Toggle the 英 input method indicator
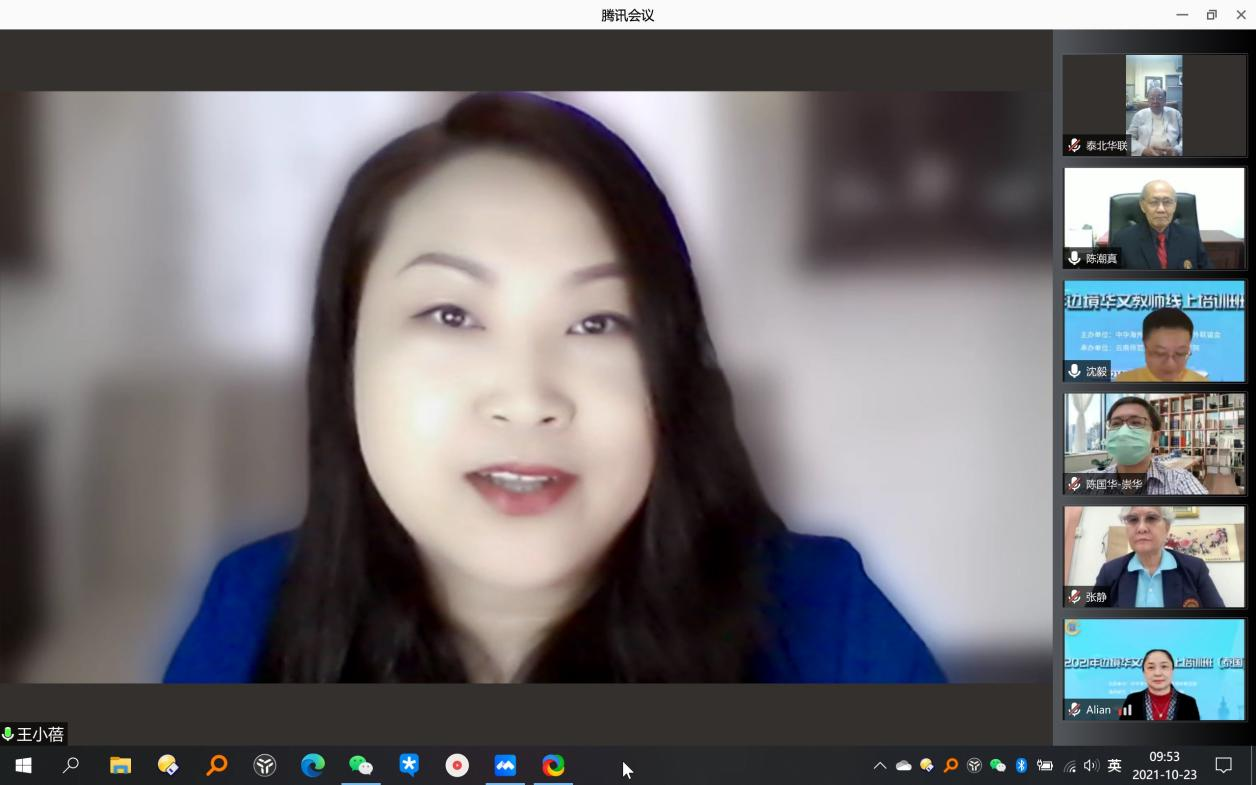 point(1114,766)
